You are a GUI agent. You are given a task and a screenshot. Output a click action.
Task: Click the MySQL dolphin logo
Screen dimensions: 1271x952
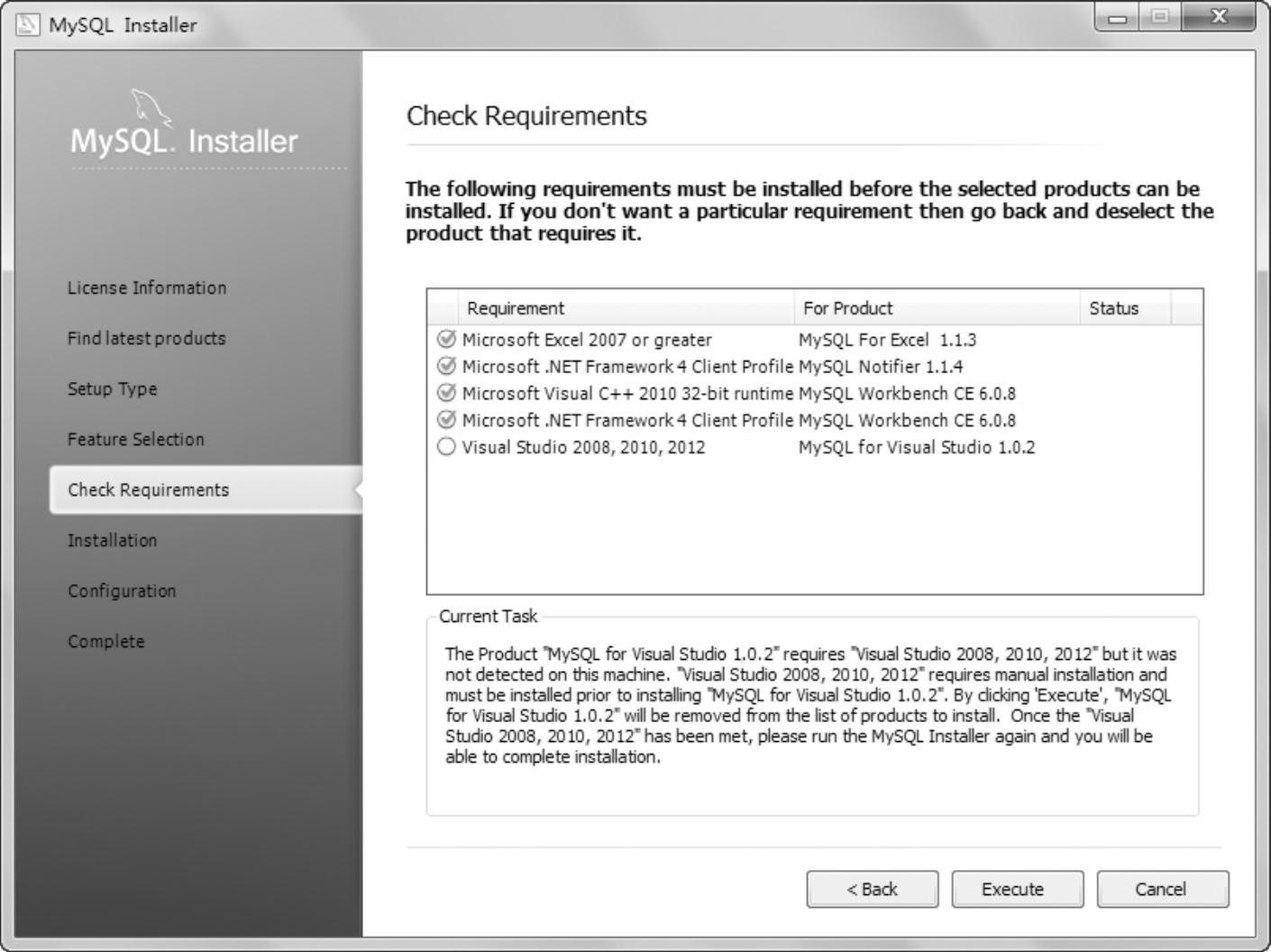[151, 108]
